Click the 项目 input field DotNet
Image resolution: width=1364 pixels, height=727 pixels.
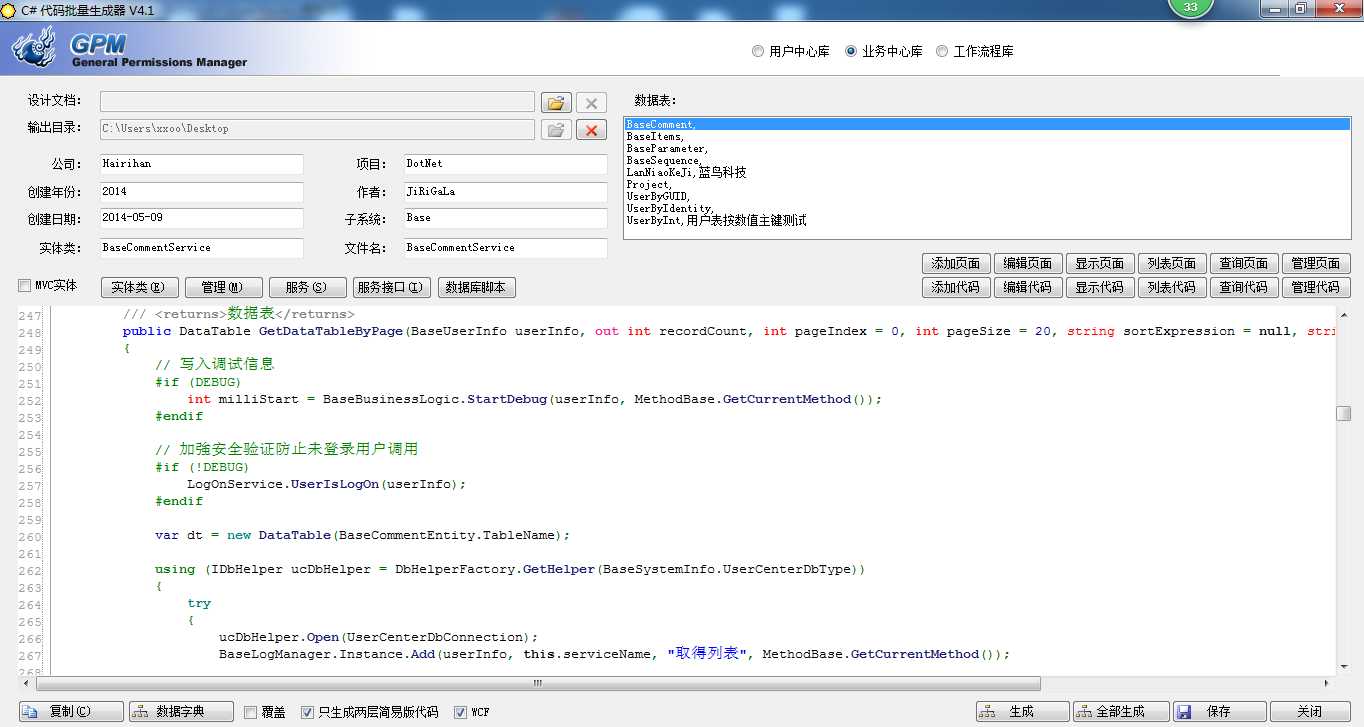[506, 164]
